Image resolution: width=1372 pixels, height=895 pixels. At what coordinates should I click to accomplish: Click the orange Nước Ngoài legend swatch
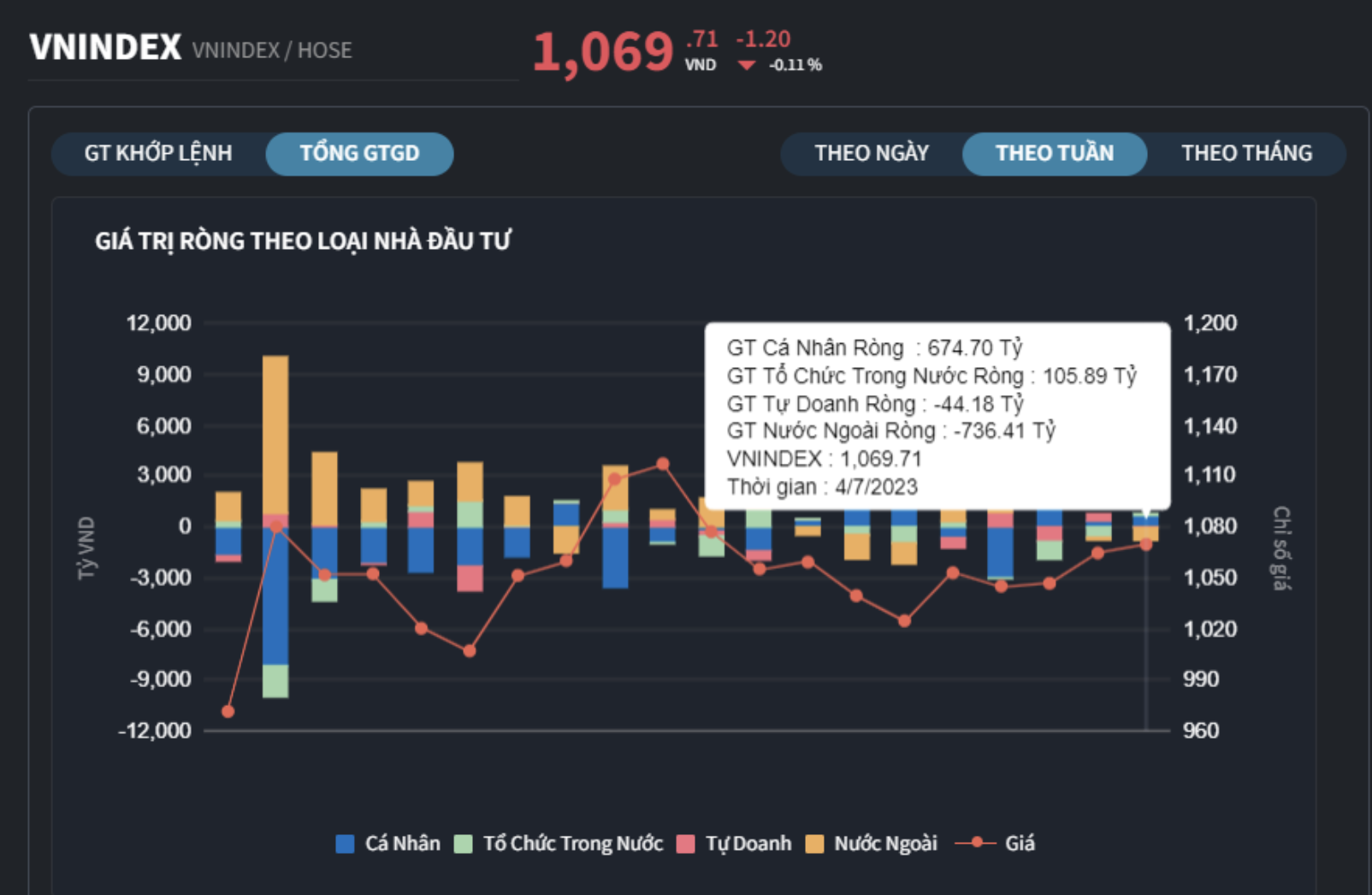click(x=814, y=844)
